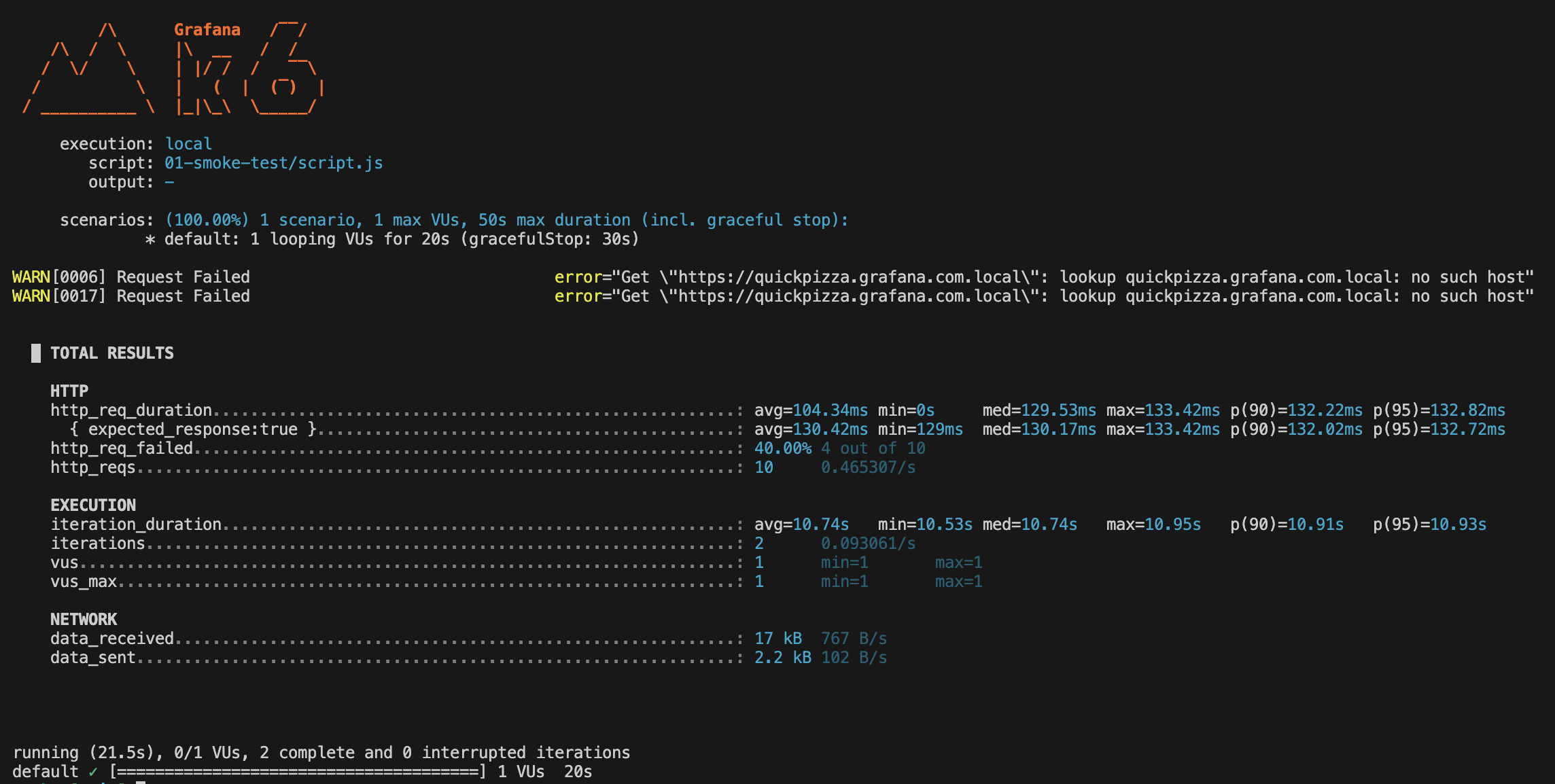Click max=10.95s in the iteration_duration row
This screenshot has height=784, width=1555.
coord(1153,524)
